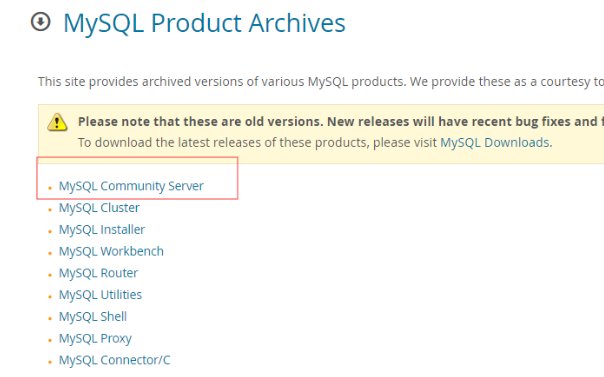Click the download arrow circle icon
This screenshot has height=377, width=604.
click(40, 22)
